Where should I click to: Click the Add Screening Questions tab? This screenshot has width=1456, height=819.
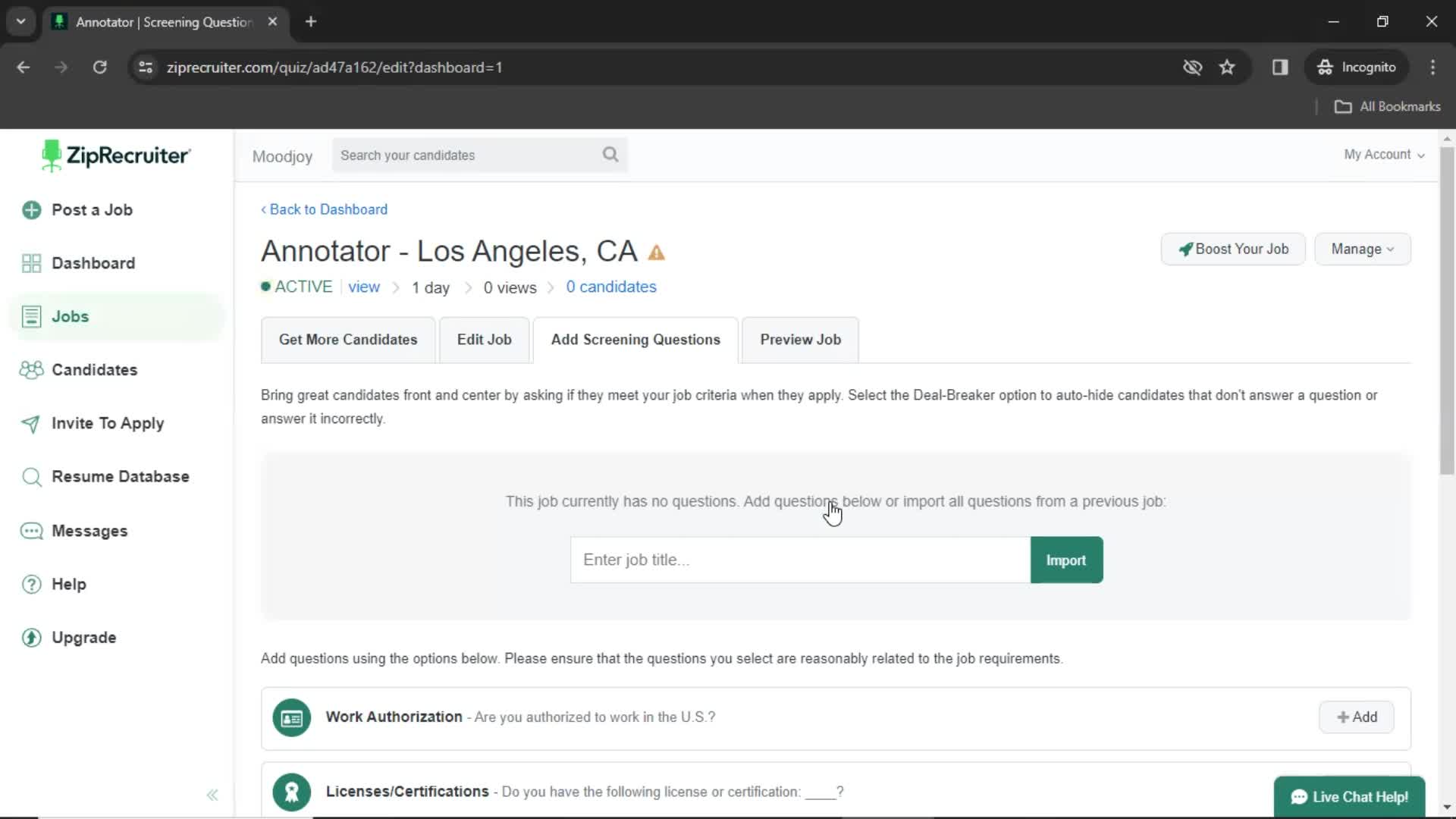pyautogui.click(x=636, y=339)
